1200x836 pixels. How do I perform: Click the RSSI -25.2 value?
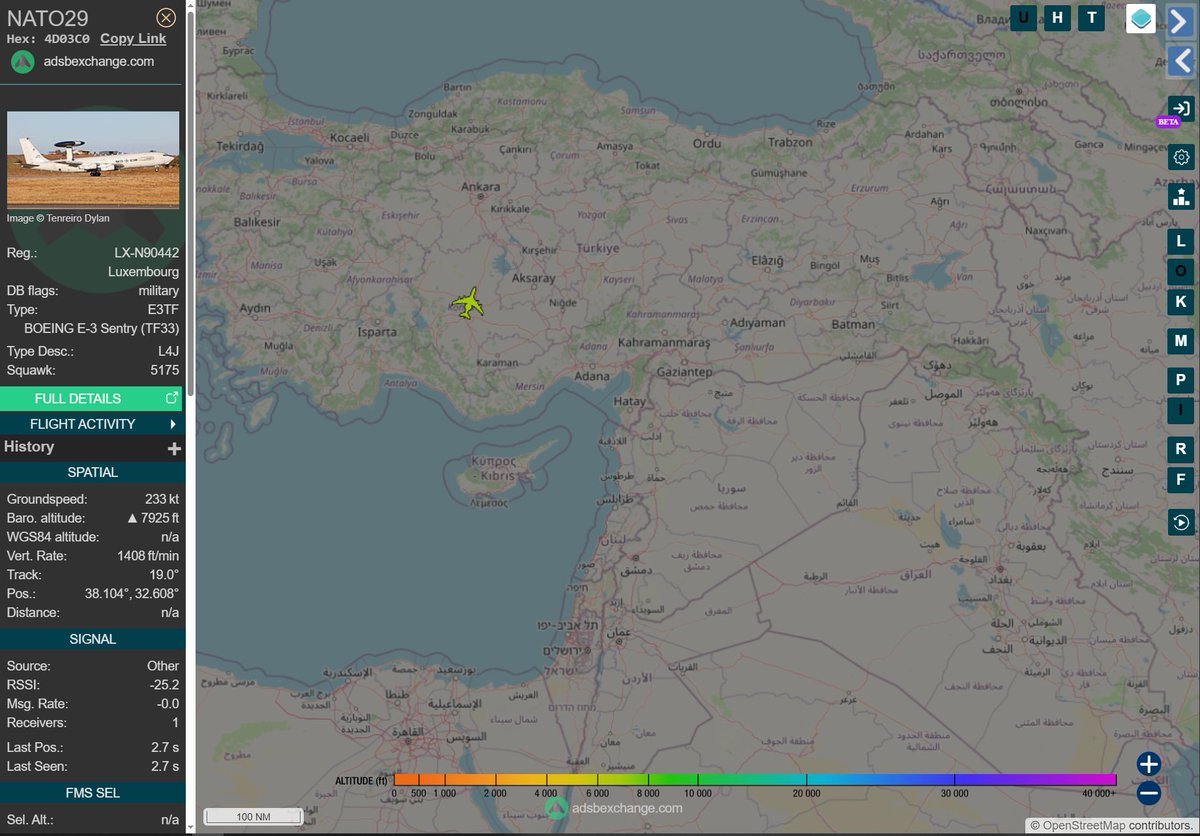pos(162,685)
